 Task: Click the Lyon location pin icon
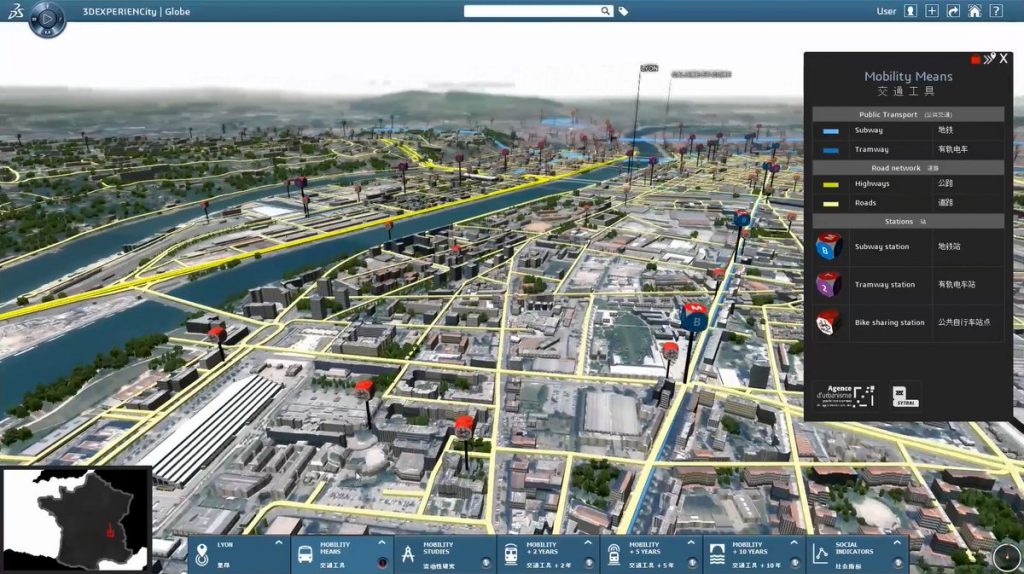pyautogui.click(x=202, y=554)
